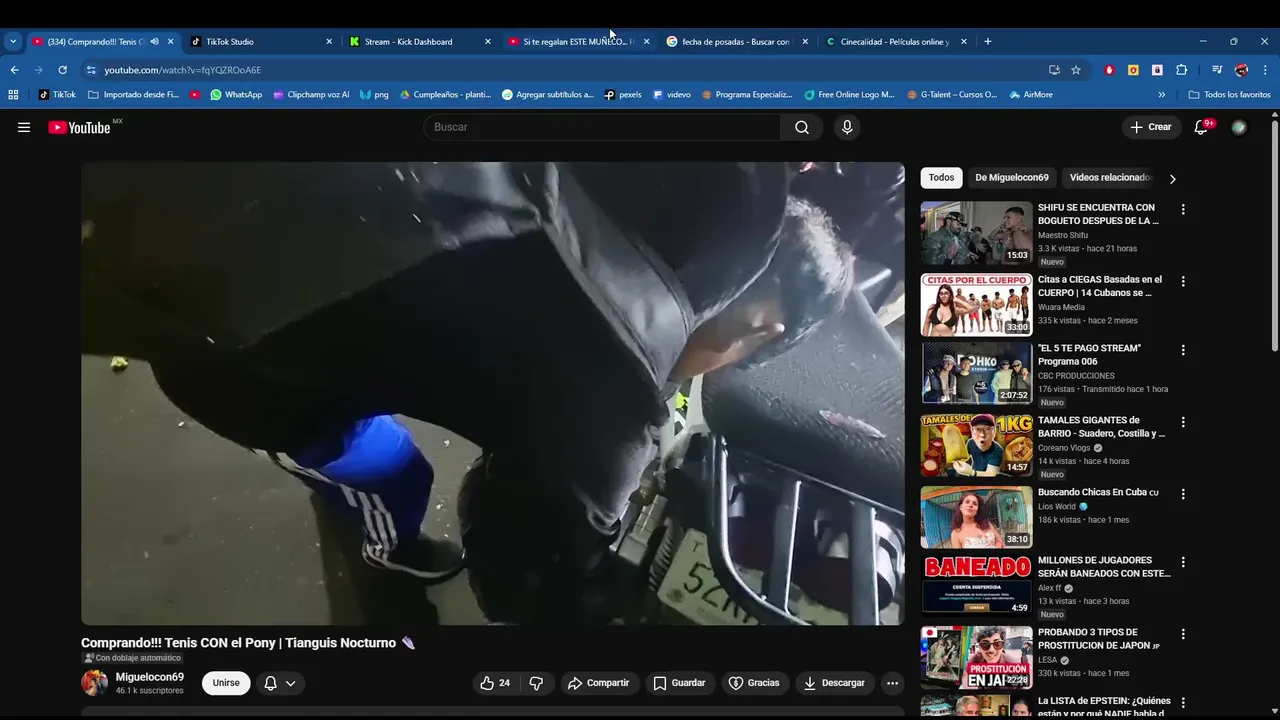1280x720 pixels.
Task: Open the TAMALES GIGANTES video thumbnail
Action: (x=976, y=445)
